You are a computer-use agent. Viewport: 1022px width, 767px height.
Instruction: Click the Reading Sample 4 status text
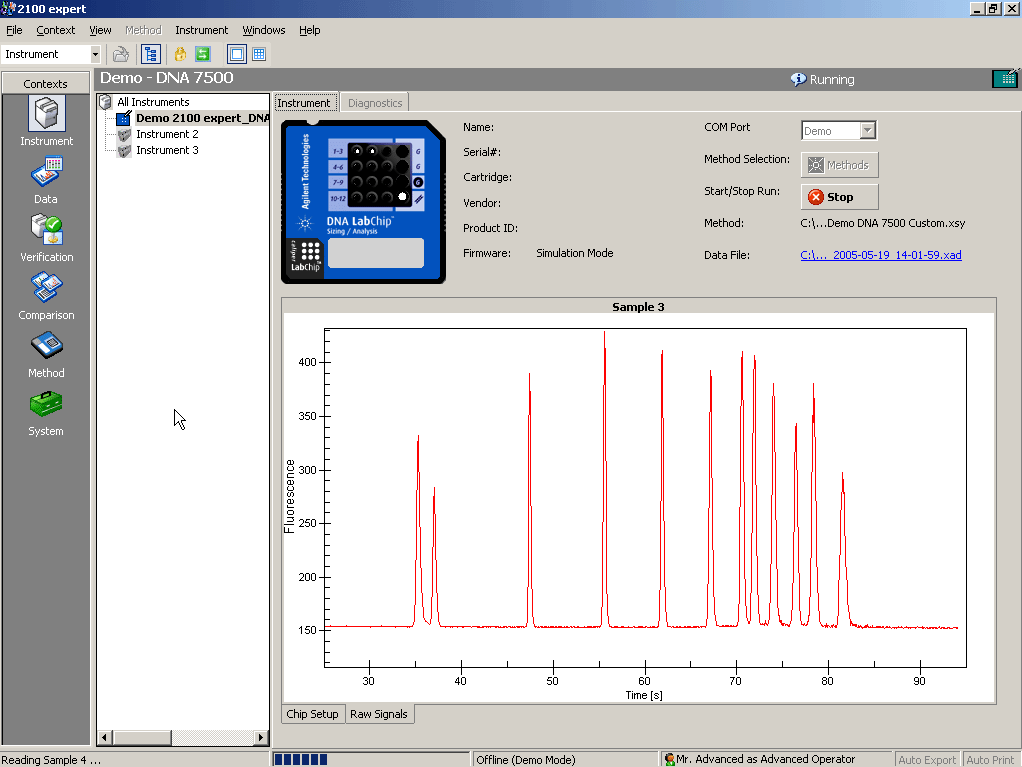click(51, 760)
